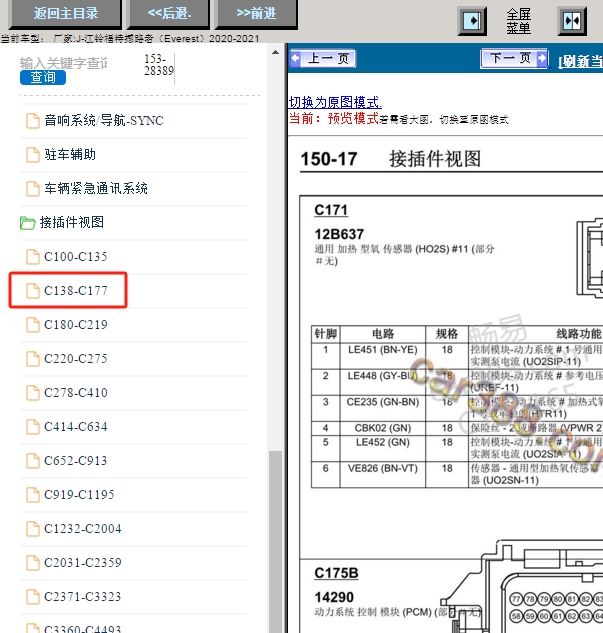Click the green folder icon for 接插件视图
603x633 pixels.
27,223
